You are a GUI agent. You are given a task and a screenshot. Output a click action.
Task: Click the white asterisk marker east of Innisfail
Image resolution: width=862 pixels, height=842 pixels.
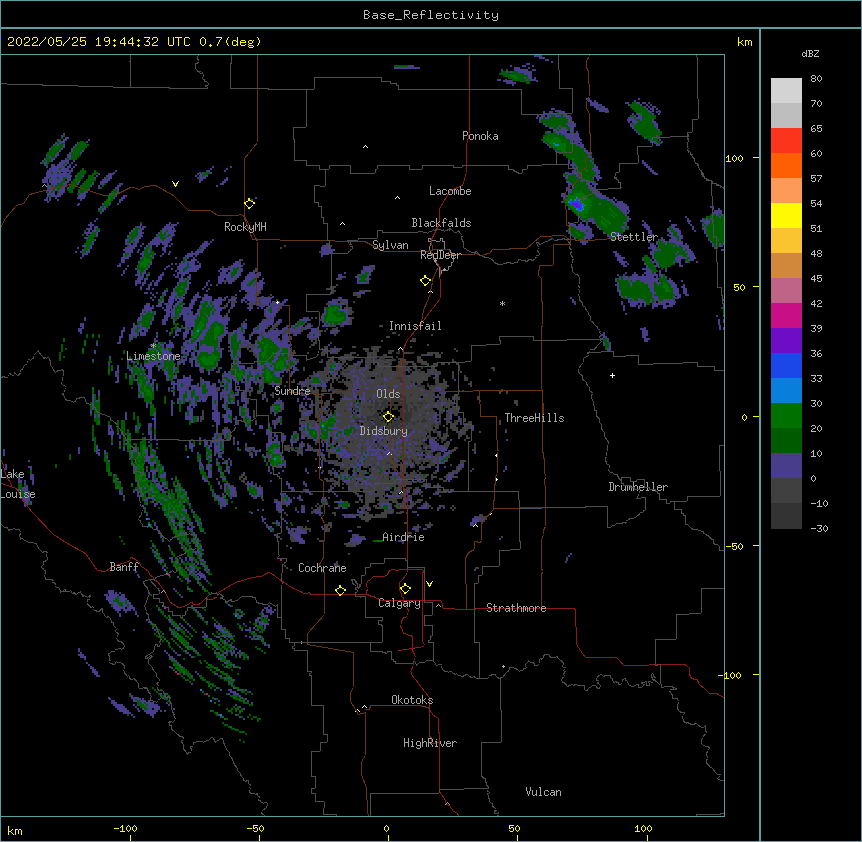pos(502,303)
